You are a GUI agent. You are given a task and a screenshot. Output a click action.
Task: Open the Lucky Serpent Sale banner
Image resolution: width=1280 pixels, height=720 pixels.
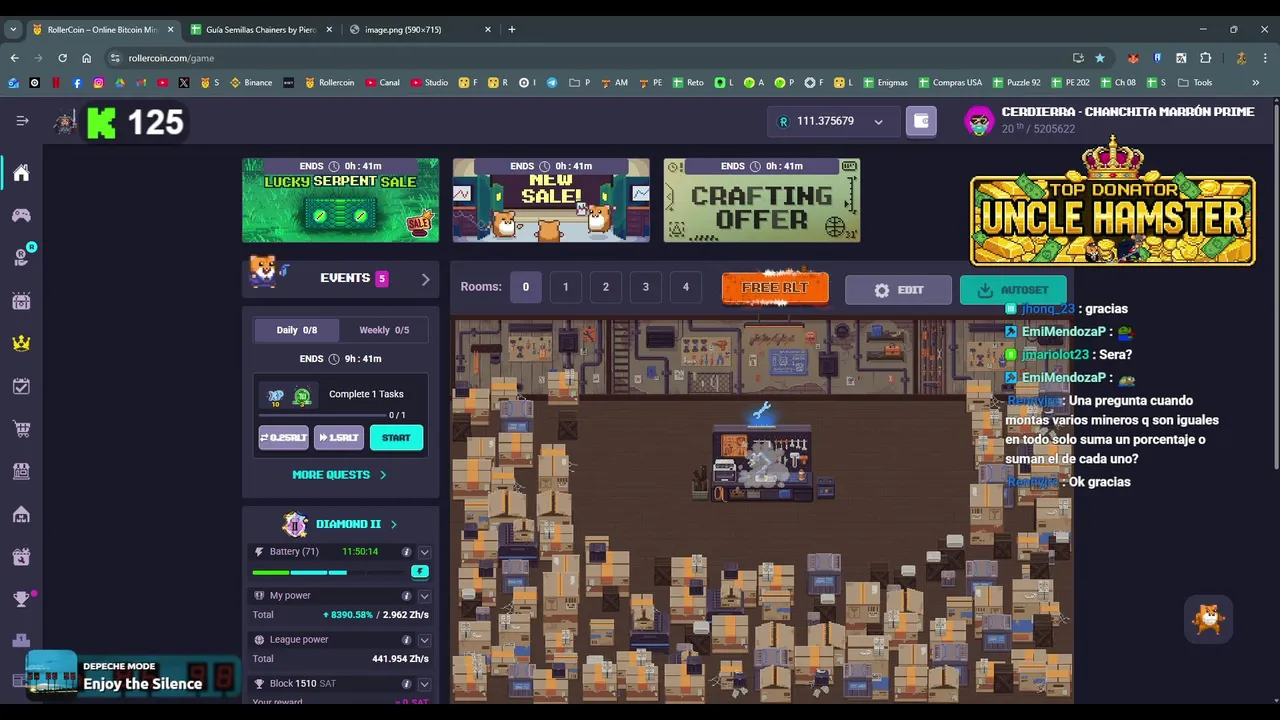340,200
